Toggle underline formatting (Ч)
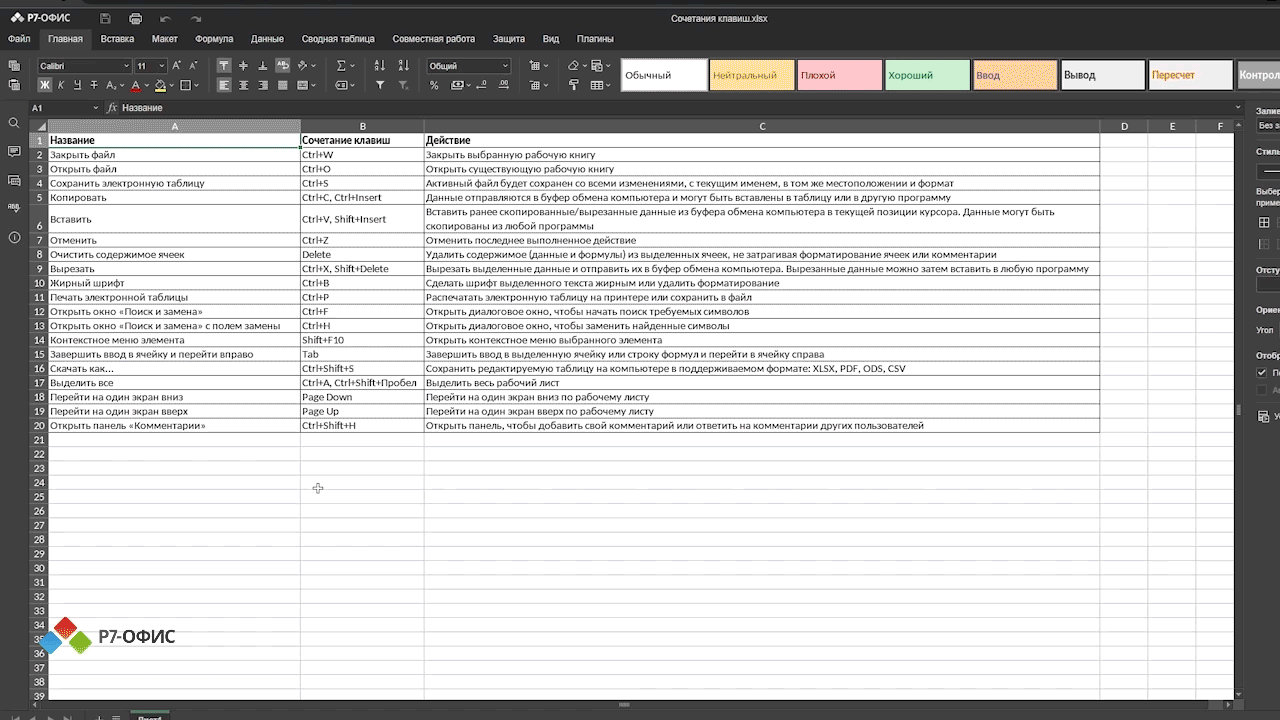1280x720 pixels. pos(77,85)
